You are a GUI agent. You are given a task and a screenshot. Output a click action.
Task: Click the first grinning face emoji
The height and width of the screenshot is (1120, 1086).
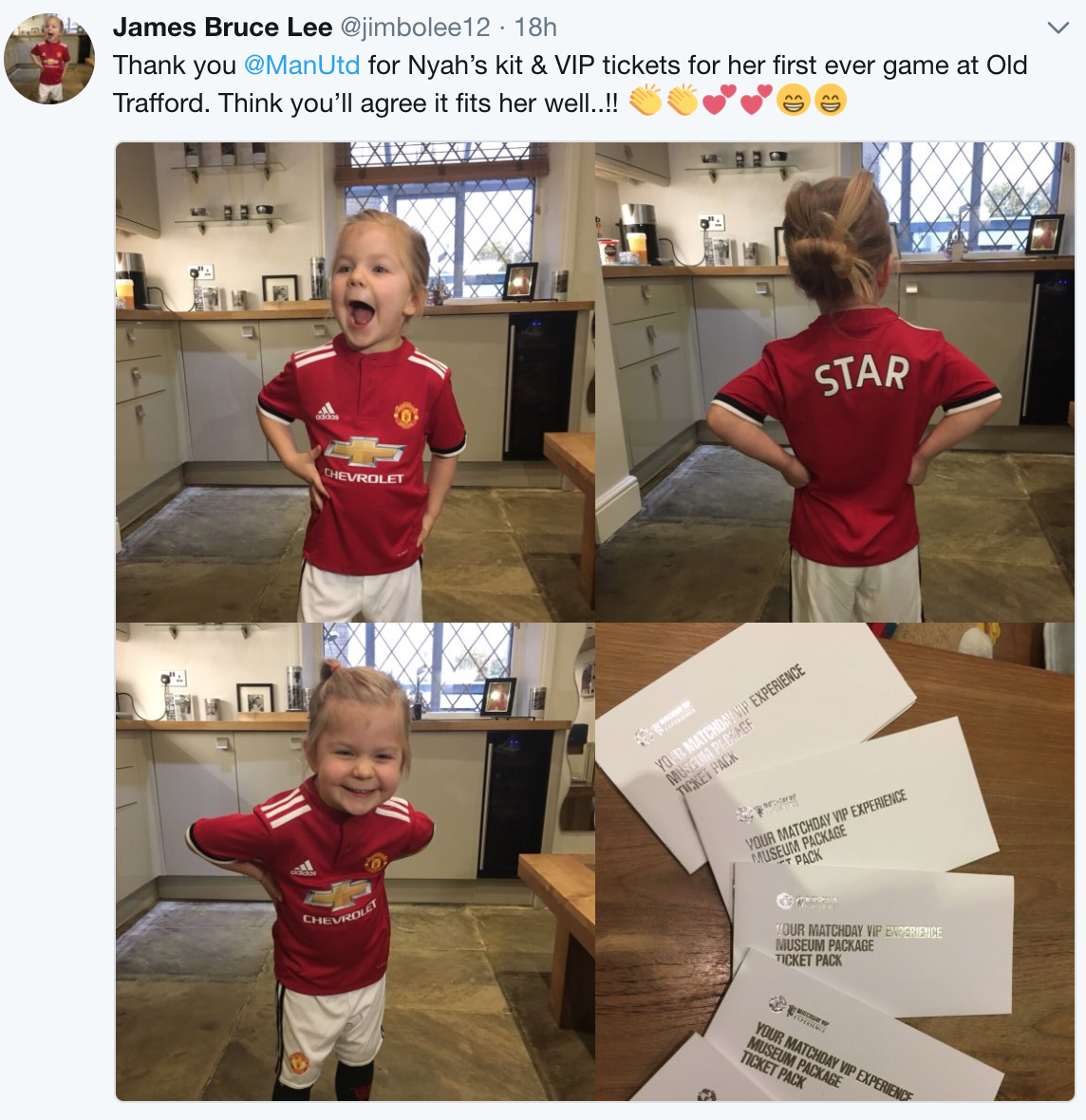point(793,100)
